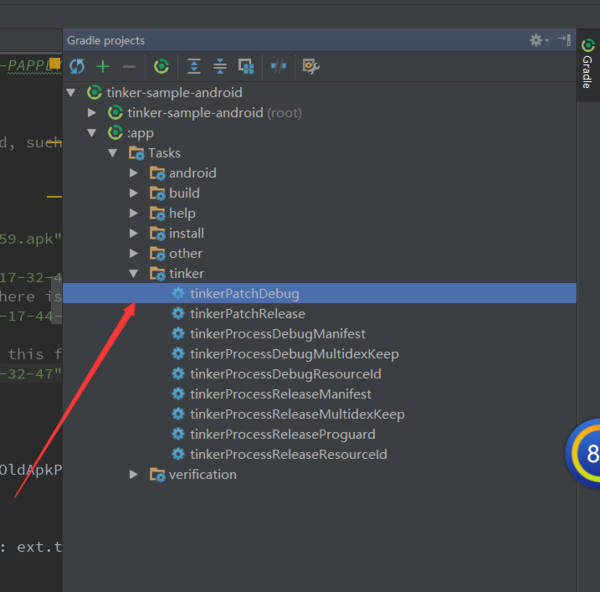This screenshot has width=600, height=592.
Task: Click the floating circular widget showing 8
Action: pos(583,453)
